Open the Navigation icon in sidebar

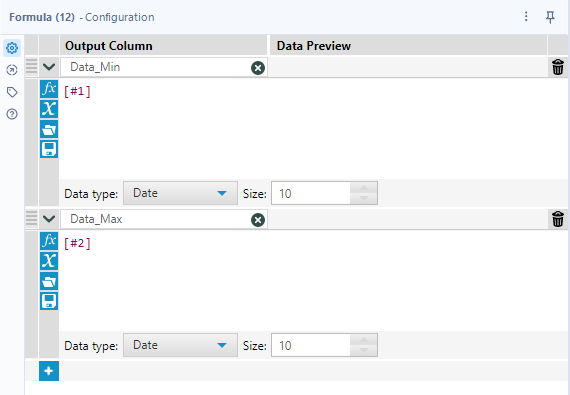pyautogui.click(x=12, y=70)
